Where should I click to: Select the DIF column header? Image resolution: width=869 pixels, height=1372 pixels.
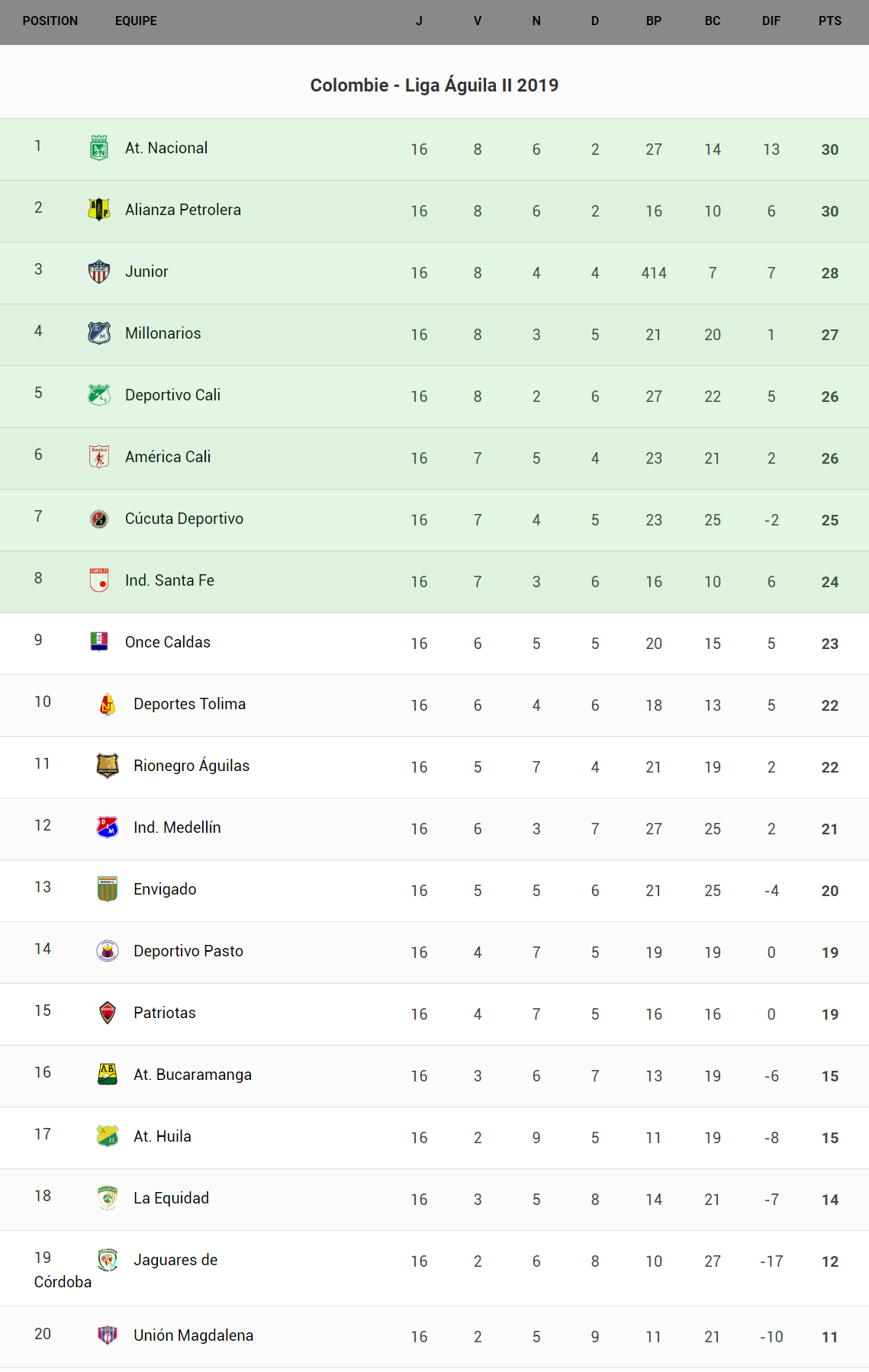771,21
